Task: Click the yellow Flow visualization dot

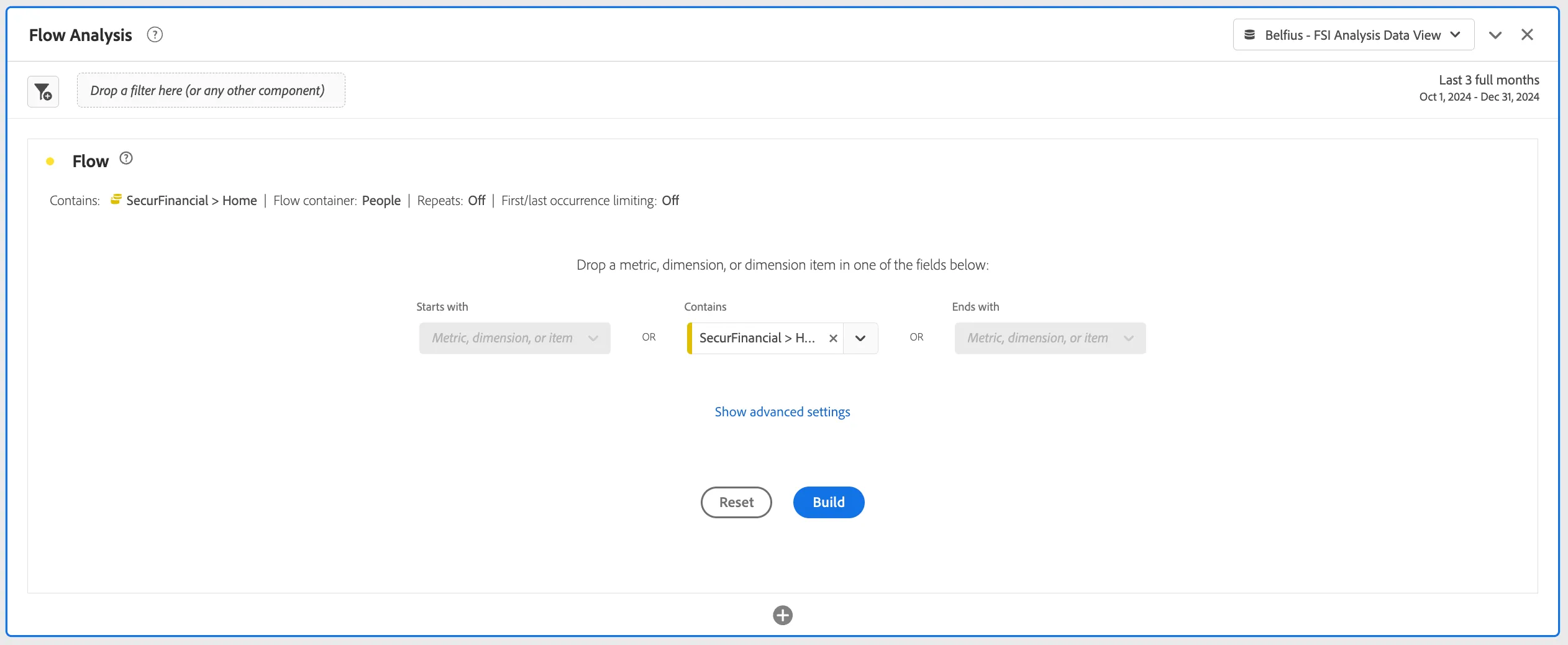Action: coord(50,162)
